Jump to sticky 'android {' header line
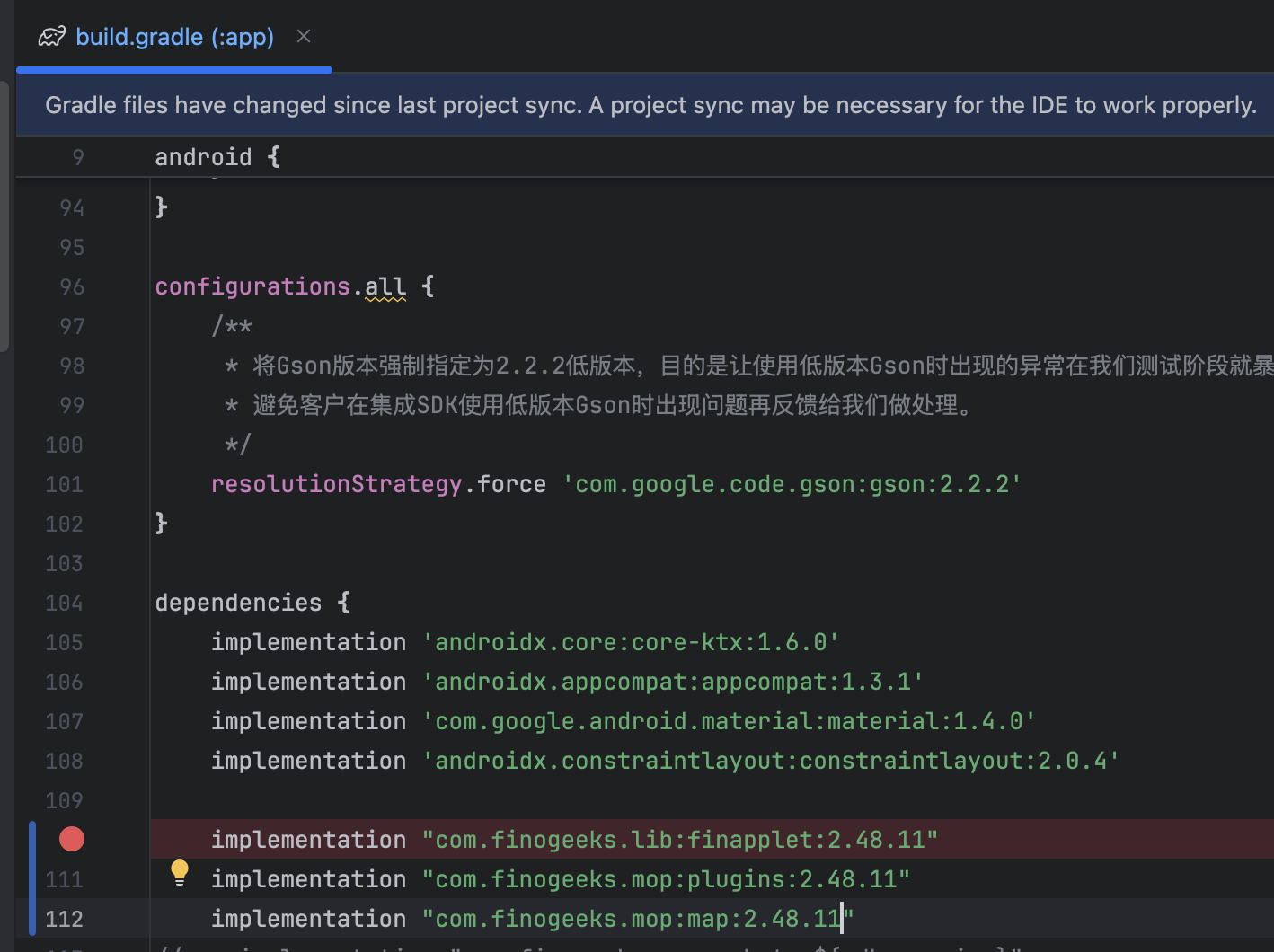The image size is (1274, 952). pos(217,157)
